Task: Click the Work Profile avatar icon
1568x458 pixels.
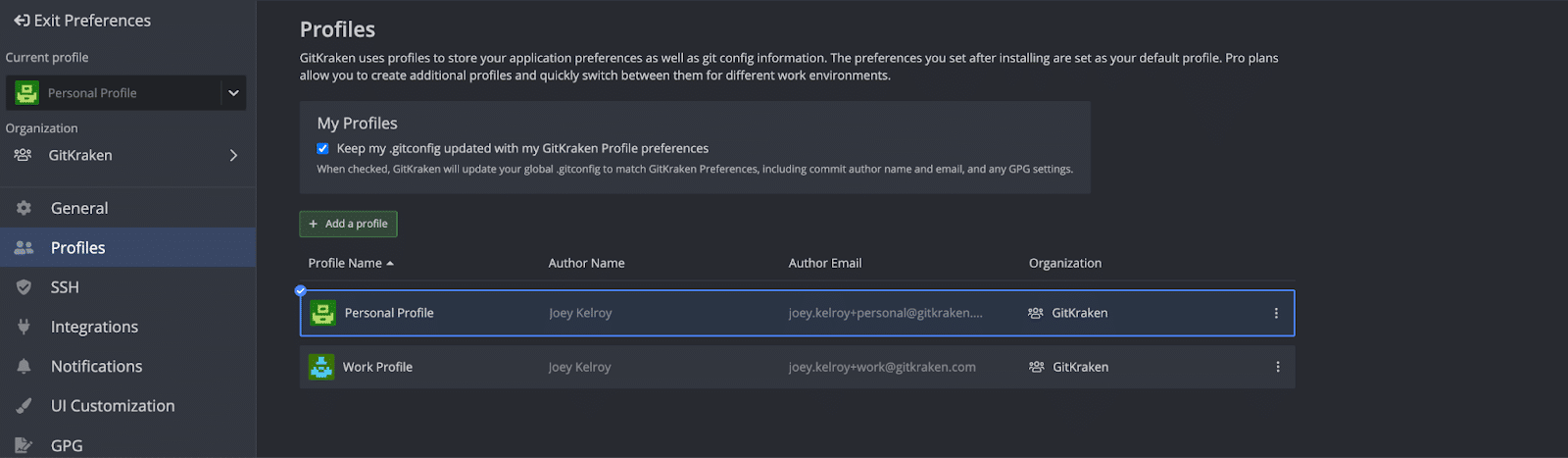Action: click(321, 367)
